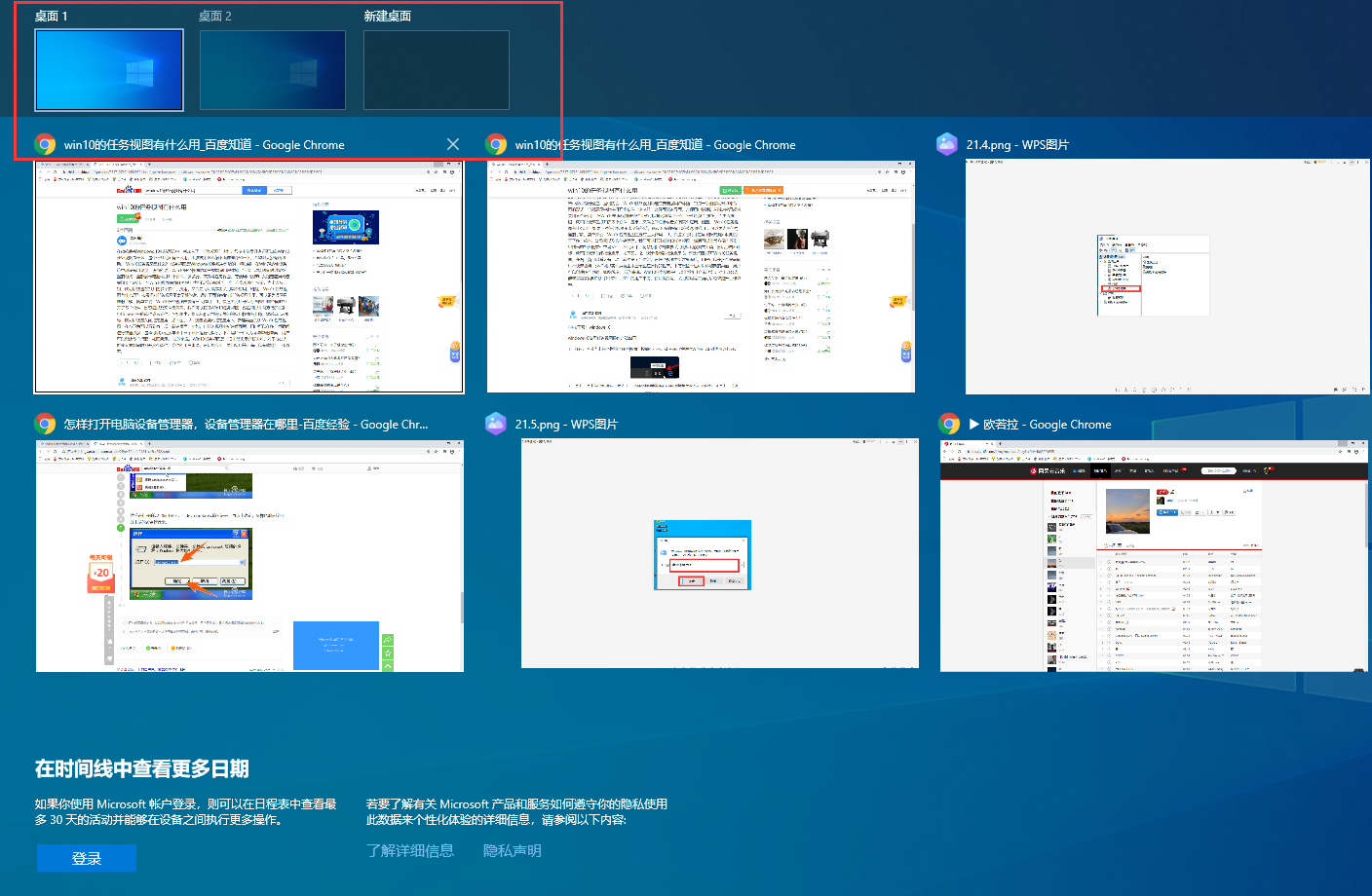Click the 登录 sign-in button
This screenshot has height=896, width=1372.
point(86,858)
